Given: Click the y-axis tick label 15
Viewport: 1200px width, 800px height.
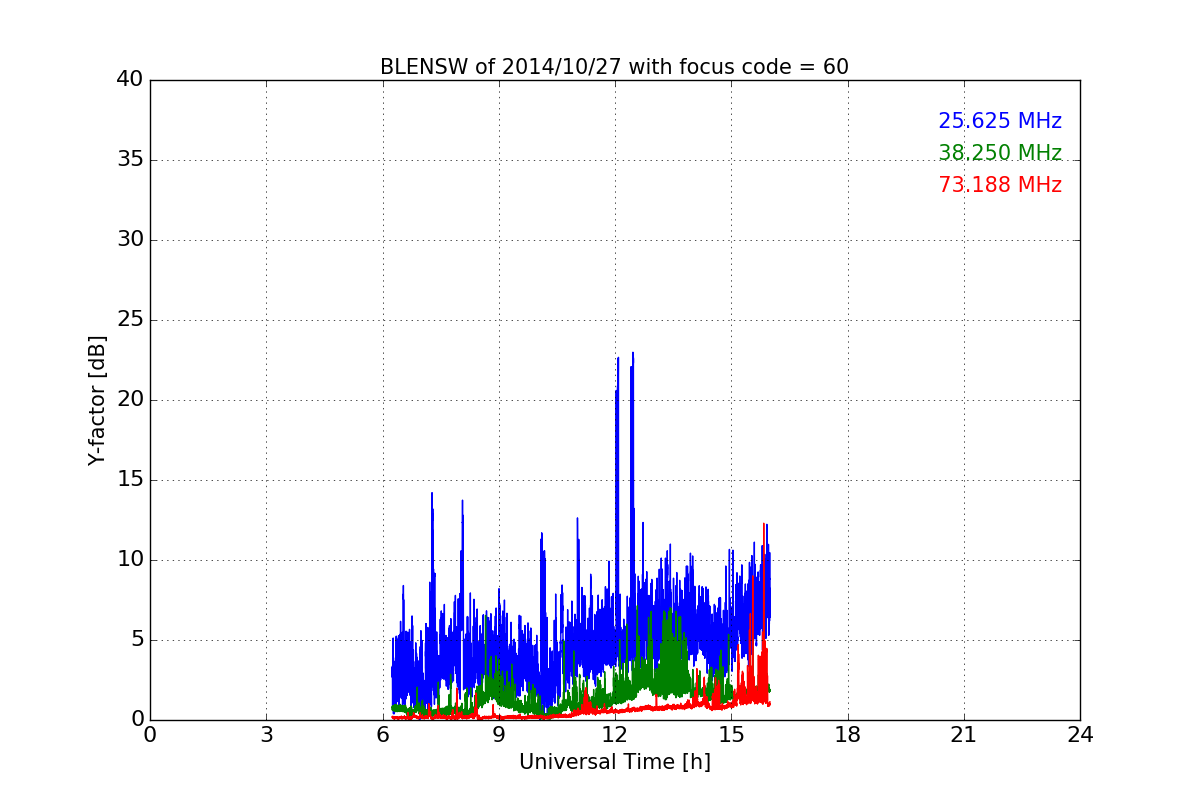Looking at the screenshot, I should tap(130, 480).
